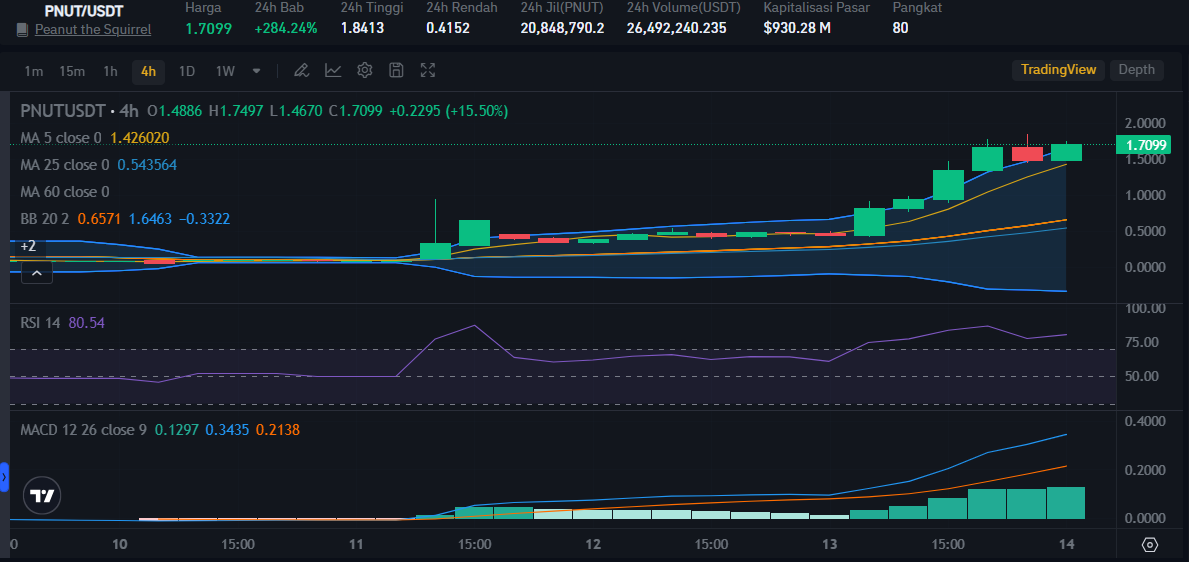Expand the +2 hidden indicators
This screenshot has height=562, width=1189.
pyautogui.click(x=28, y=246)
